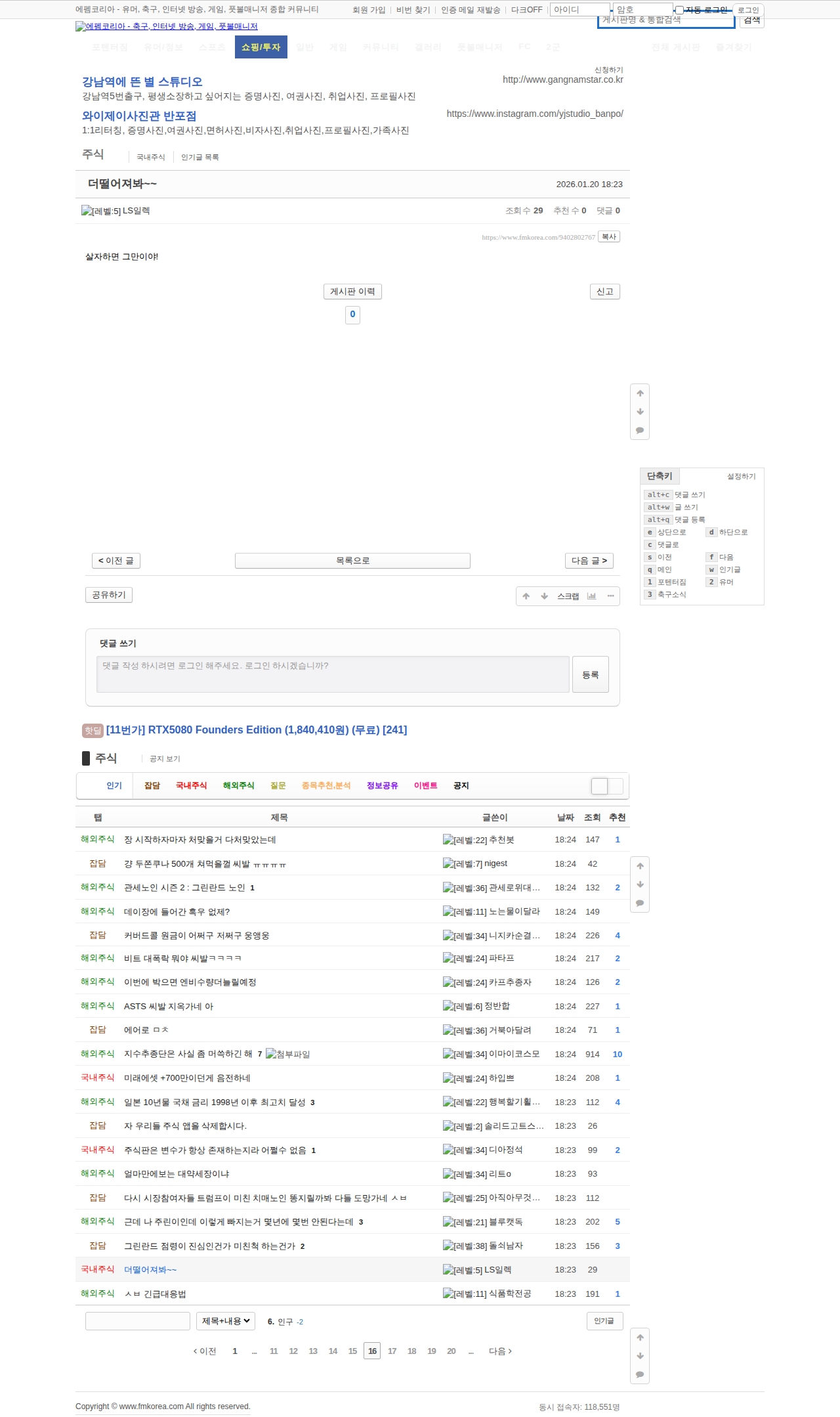Click the 첨부파일 attachment icon in 지수추종단 row
This screenshot has height=1417, width=840.
pyautogui.click(x=288, y=1055)
